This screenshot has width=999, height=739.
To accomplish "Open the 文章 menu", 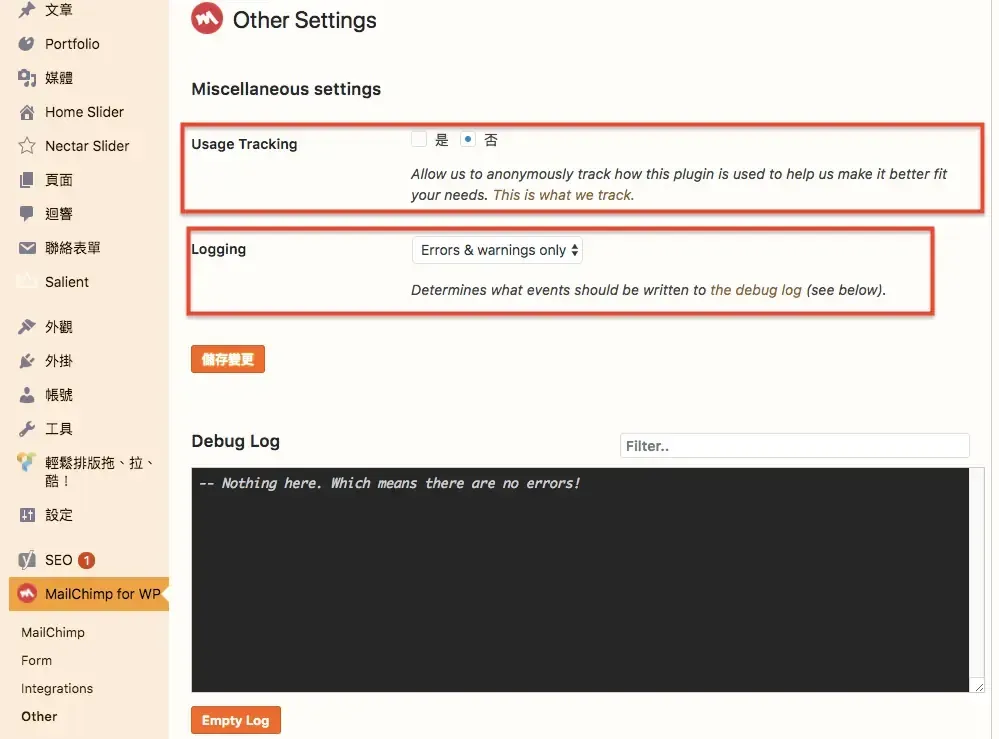I will point(59,10).
